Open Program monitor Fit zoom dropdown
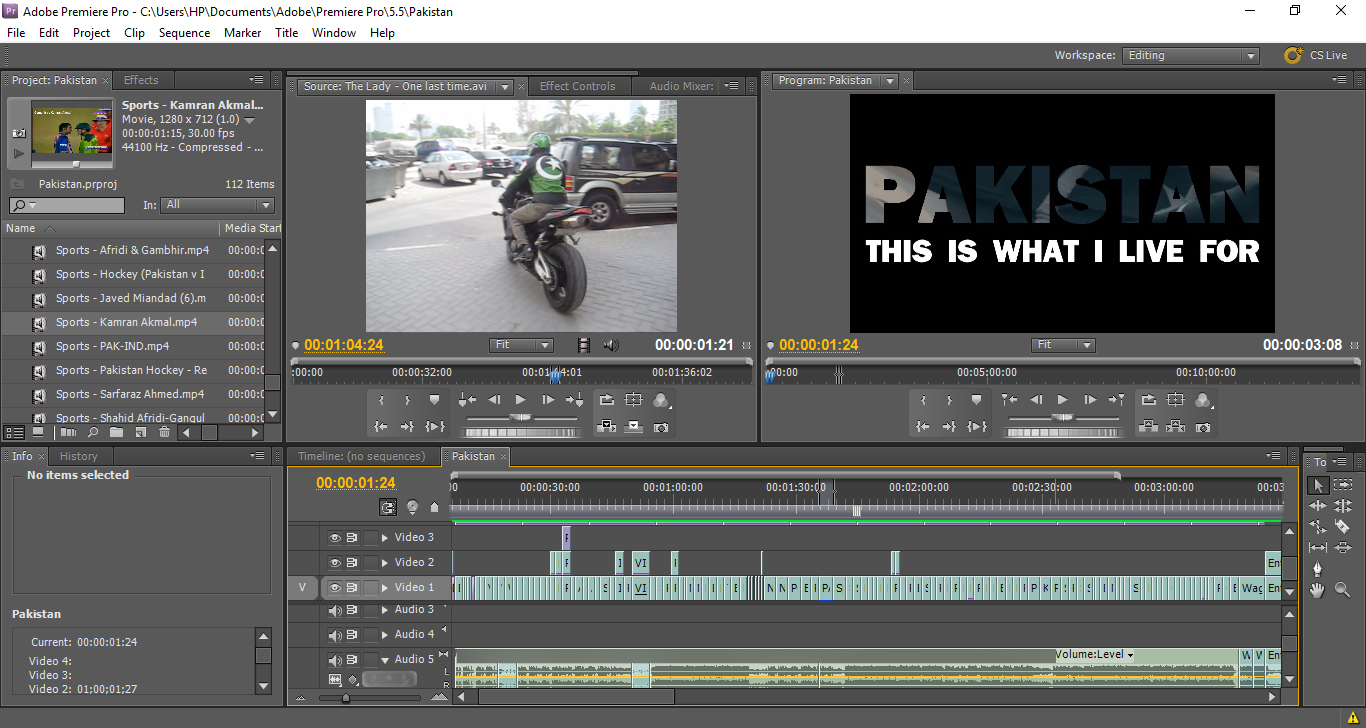This screenshot has width=1366, height=728. 1063,345
